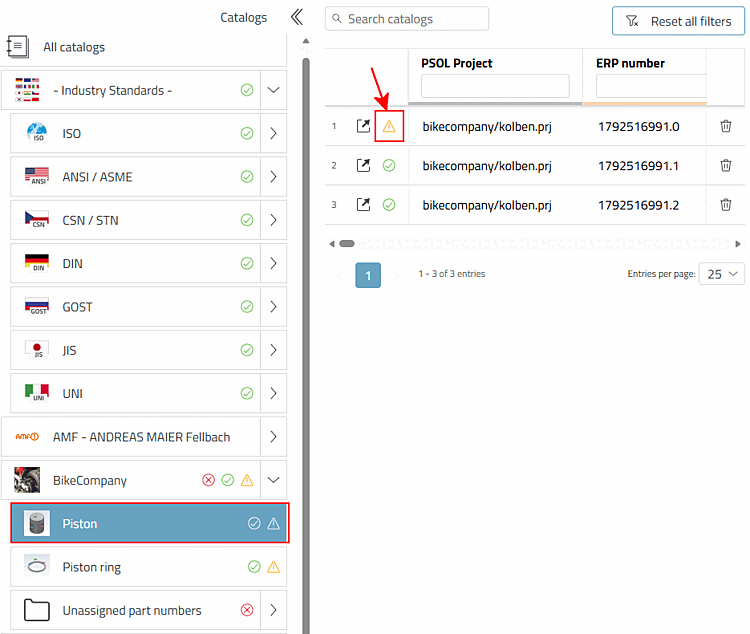
Task: Open the Entries per page dropdown
Action: (721, 274)
